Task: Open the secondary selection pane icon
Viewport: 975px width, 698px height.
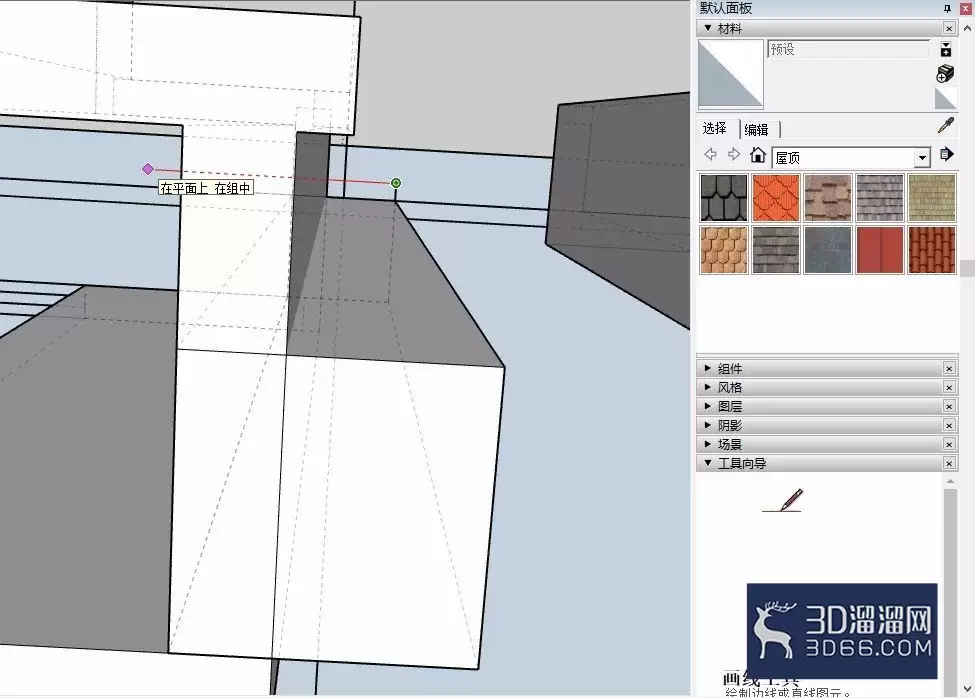Action: [946, 49]
